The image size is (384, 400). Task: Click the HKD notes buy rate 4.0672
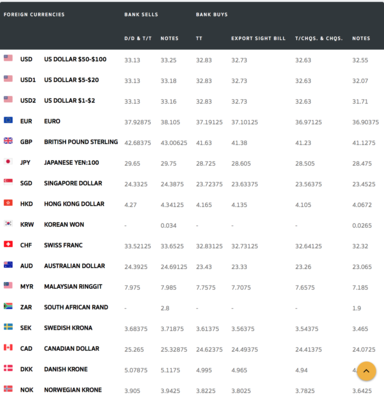[x=362, y=205]
